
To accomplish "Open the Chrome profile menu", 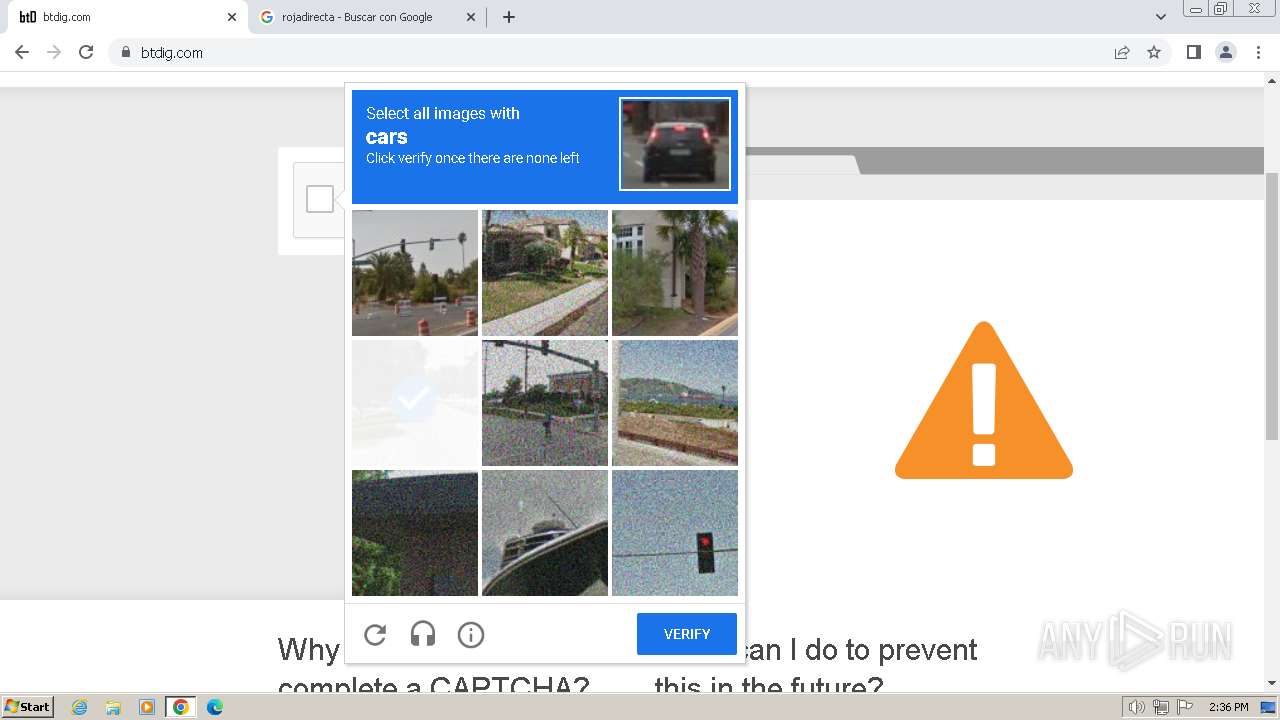I will pos(1226,52).
